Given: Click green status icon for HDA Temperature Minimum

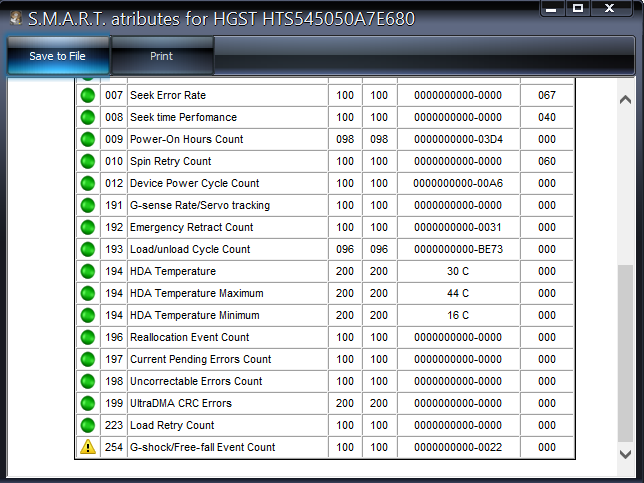Looking at the screenshot, I should click(87, 315).
